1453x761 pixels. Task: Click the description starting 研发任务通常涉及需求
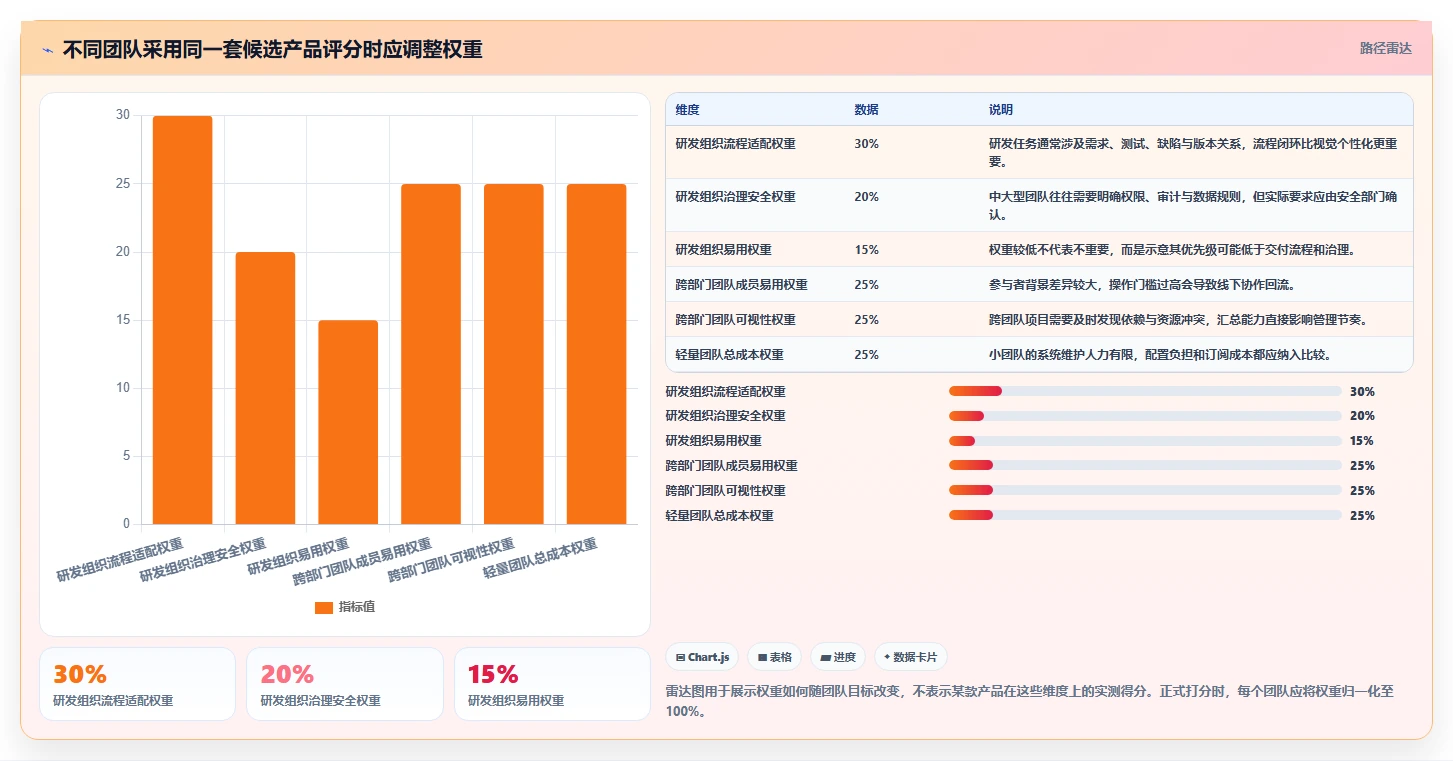[x=1193, y=152]
